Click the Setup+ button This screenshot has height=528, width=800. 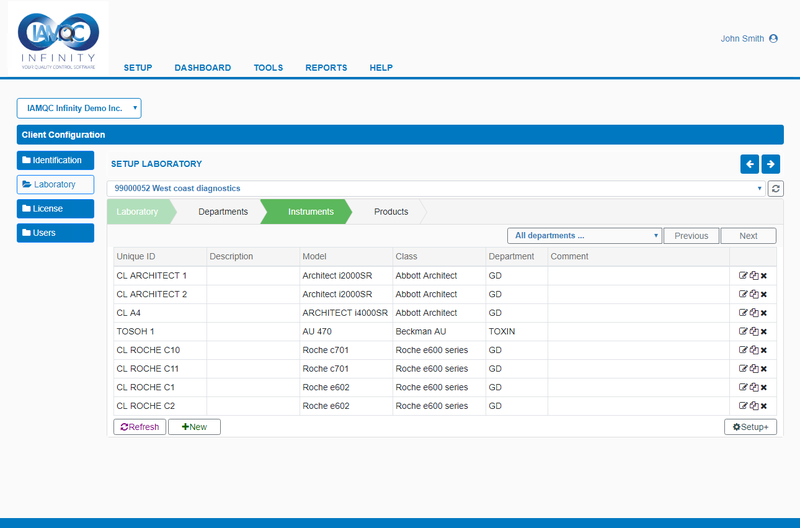point(751,427)
